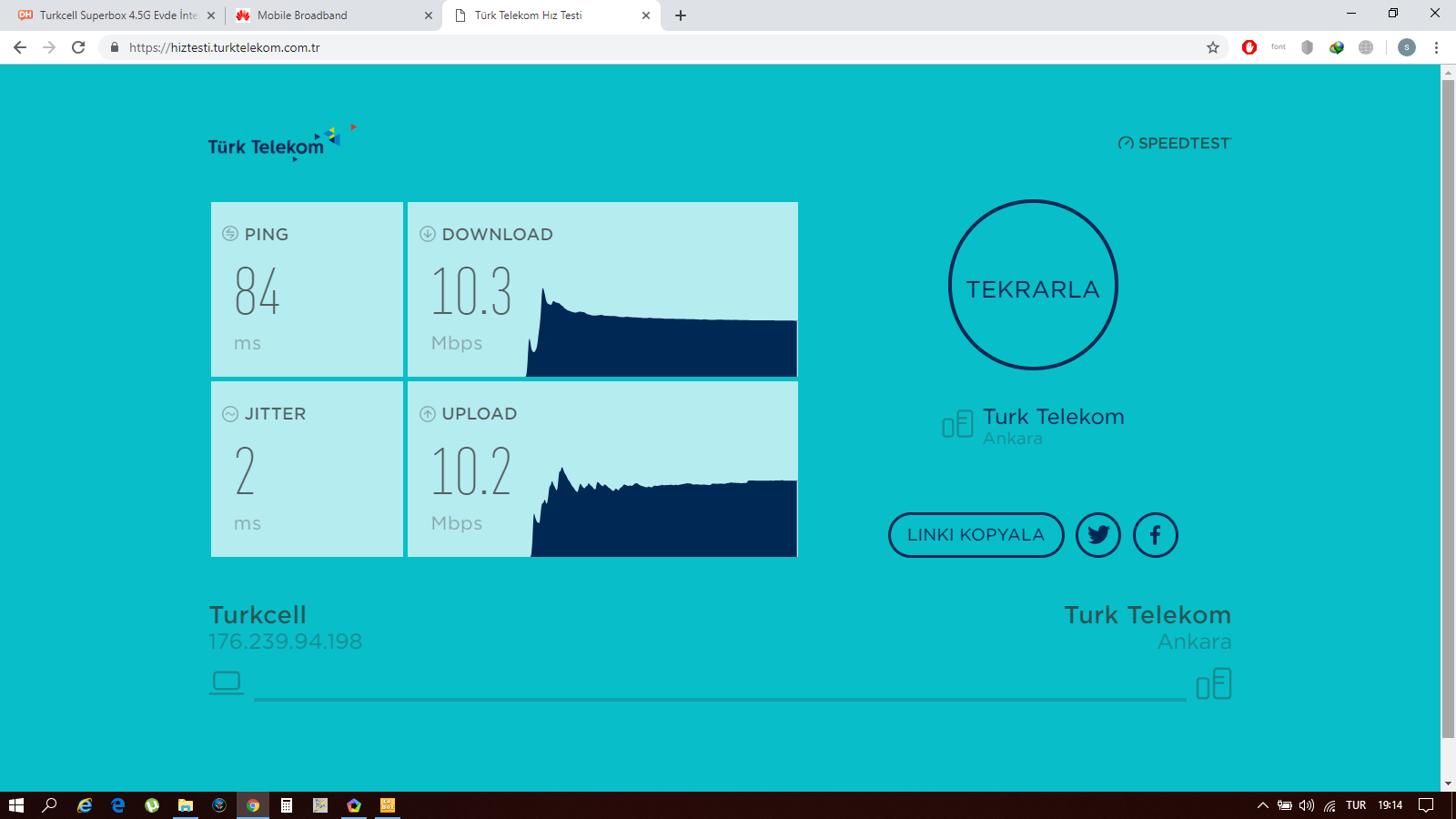
Task: Click the download speed graph
Action: click(x=662, y=332)
